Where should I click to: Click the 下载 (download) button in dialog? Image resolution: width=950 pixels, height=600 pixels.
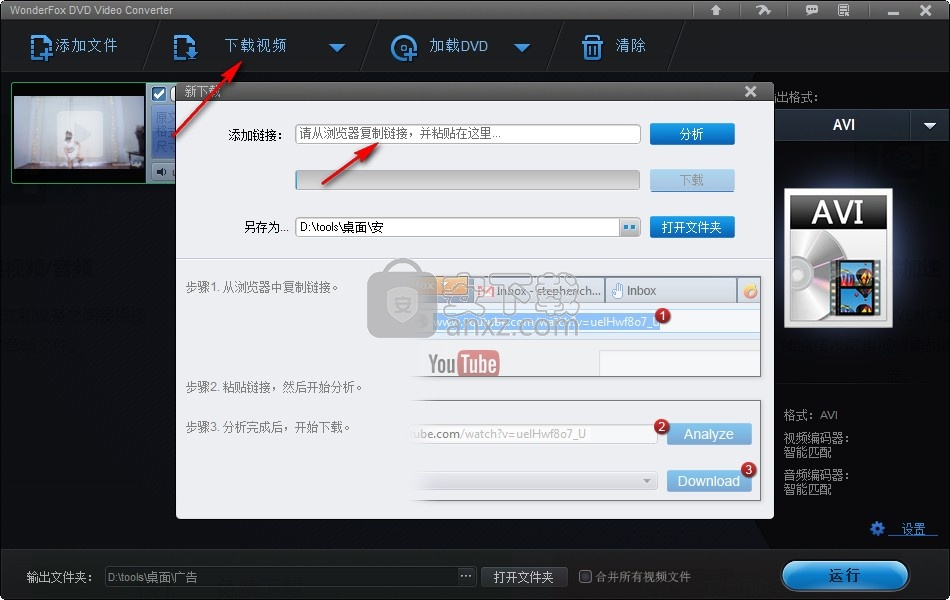pyautogui.click(x=692, y=180)
